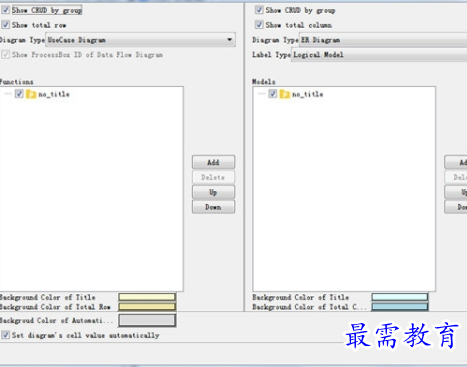Click Up button beside Functions list

point(213,192)
